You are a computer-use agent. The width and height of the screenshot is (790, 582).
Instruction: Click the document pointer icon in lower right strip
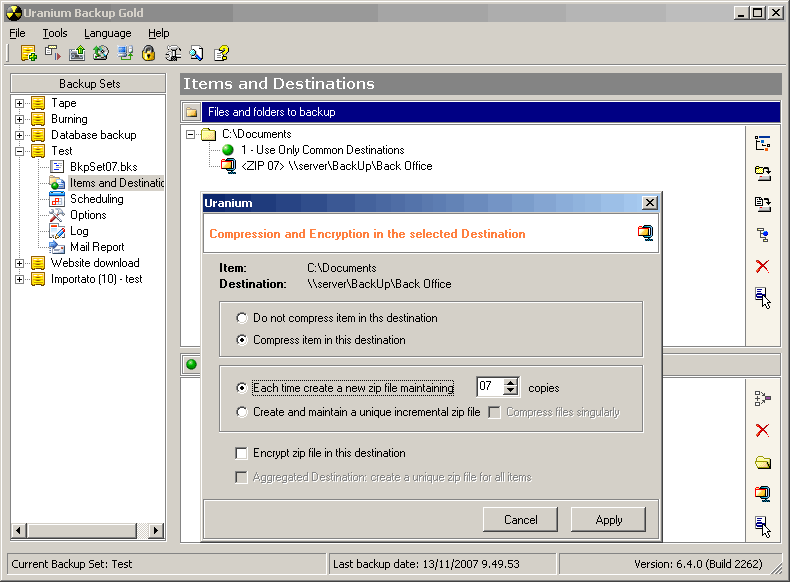coord(763,527)
